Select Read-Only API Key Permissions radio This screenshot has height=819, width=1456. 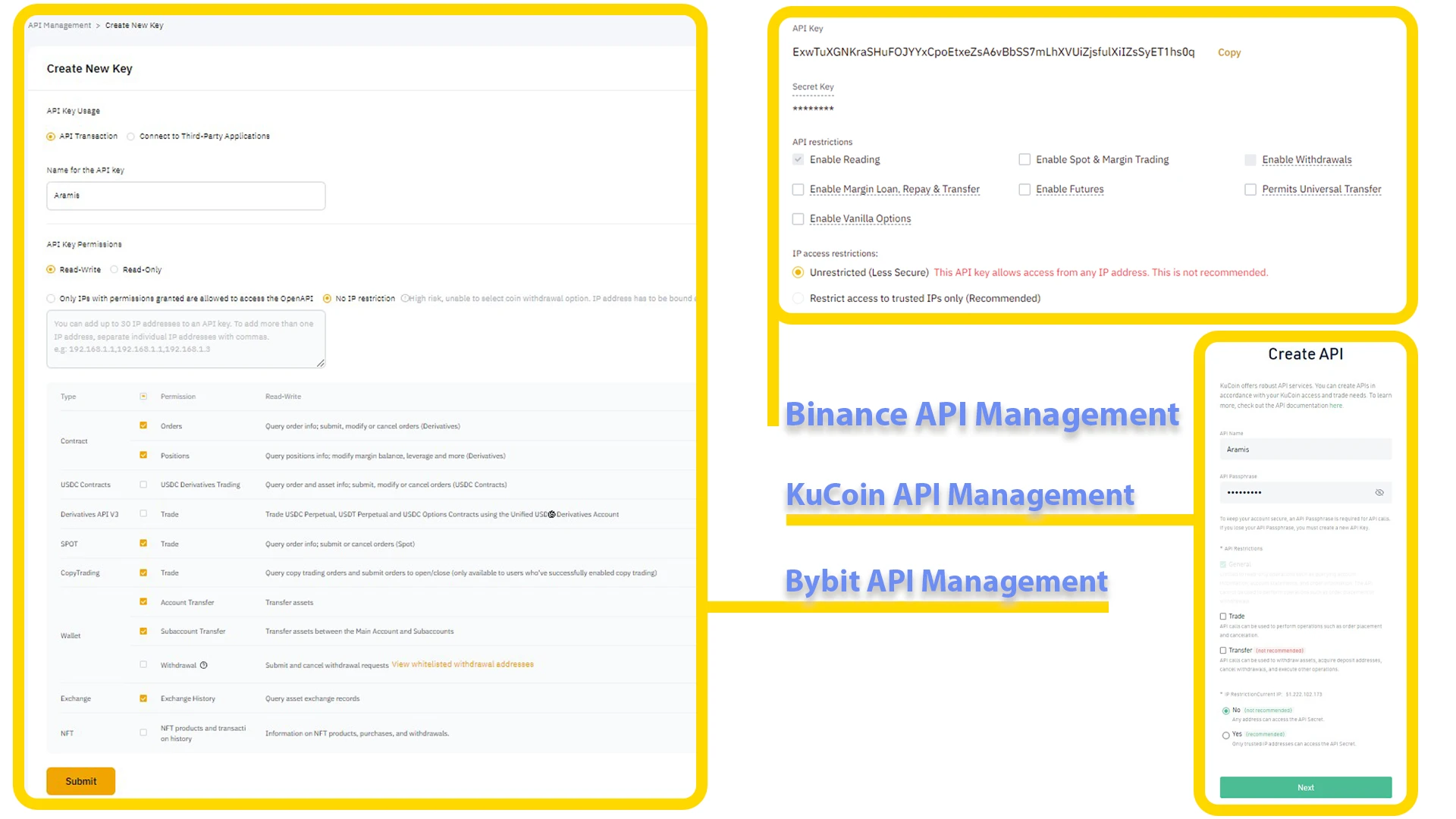click(x=113, y=269)
